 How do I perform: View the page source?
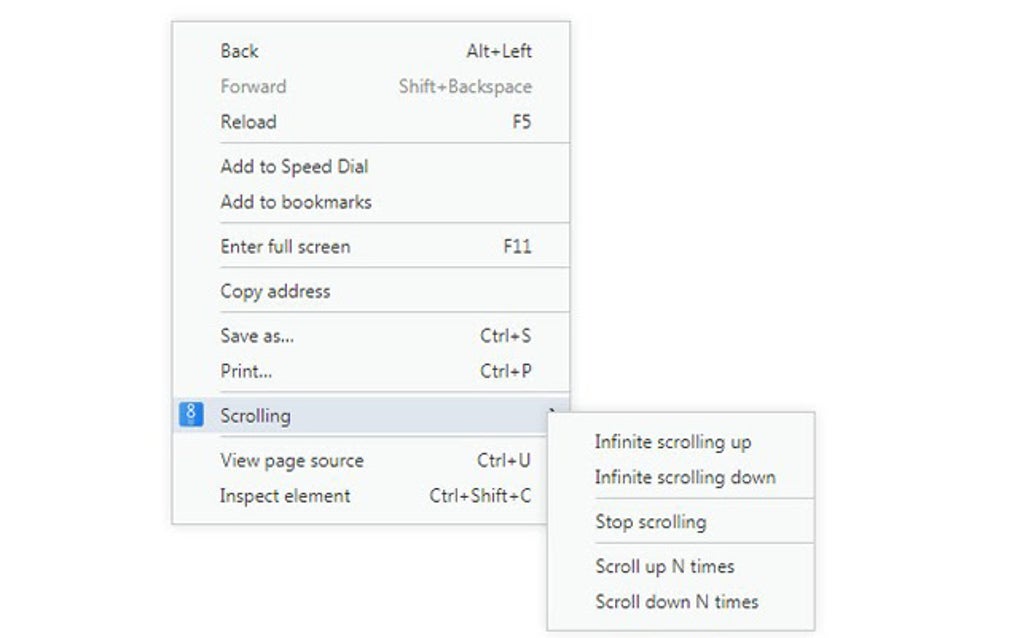[291, 460]
